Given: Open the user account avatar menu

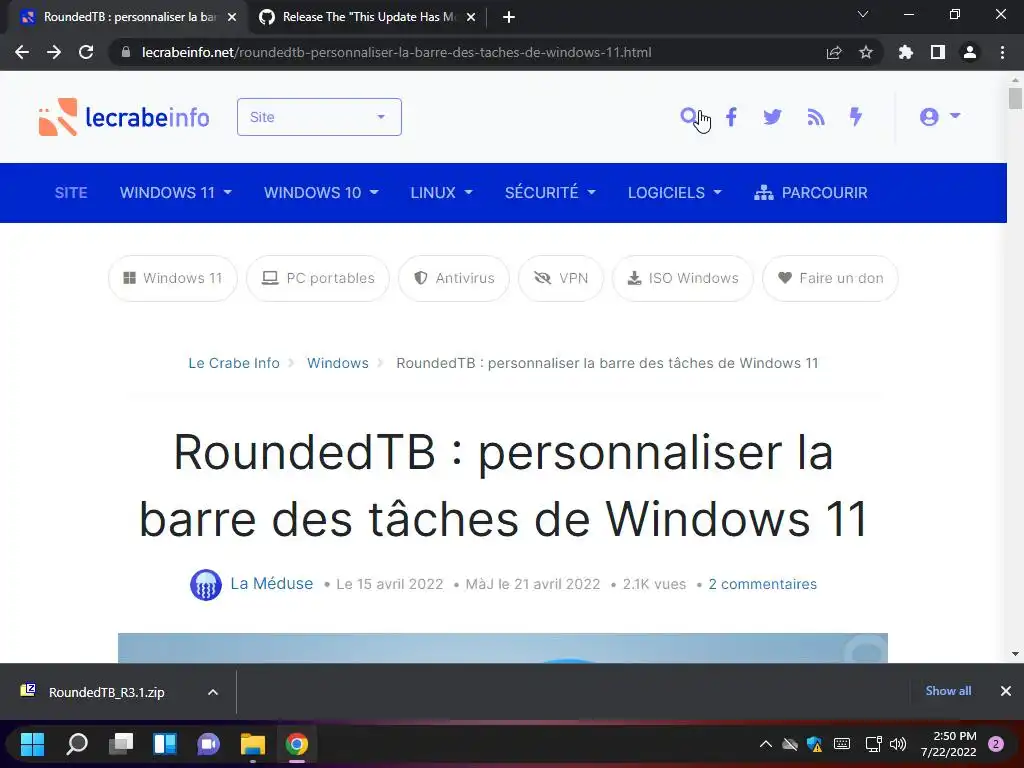Looking at the screenshot, I should tap(939, 116).
